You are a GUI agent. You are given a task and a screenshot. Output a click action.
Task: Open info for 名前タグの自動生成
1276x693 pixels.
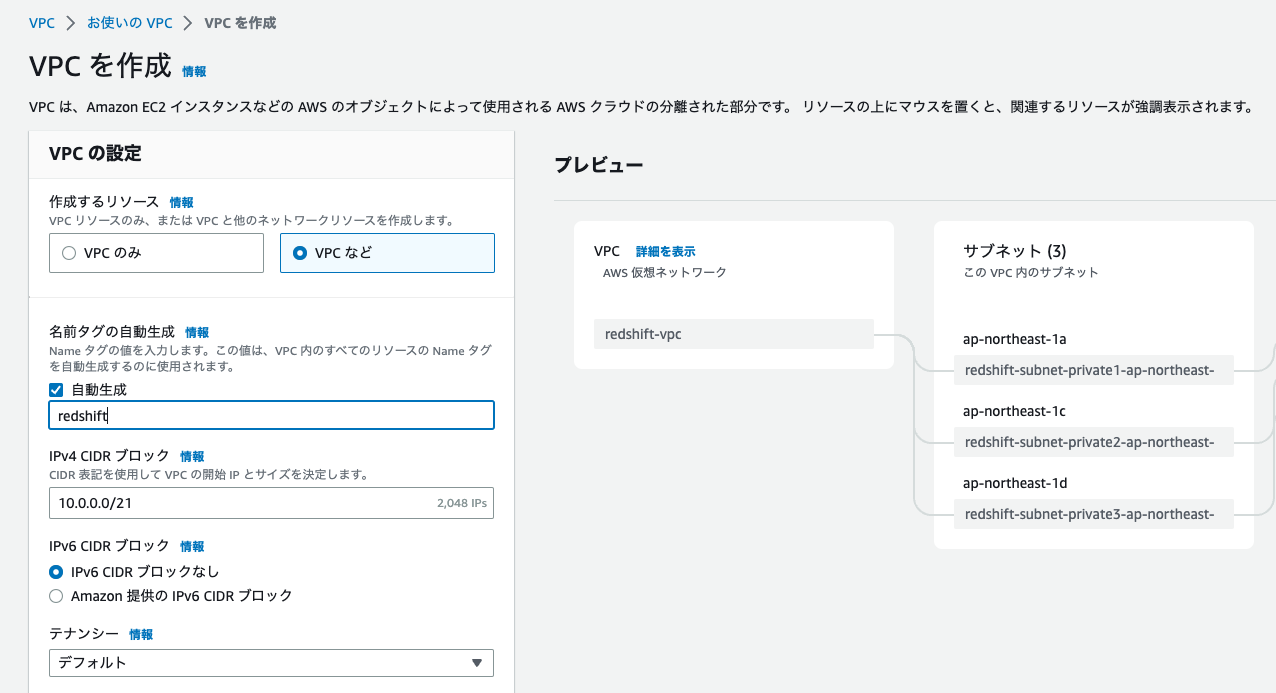(x=196, y=331)
